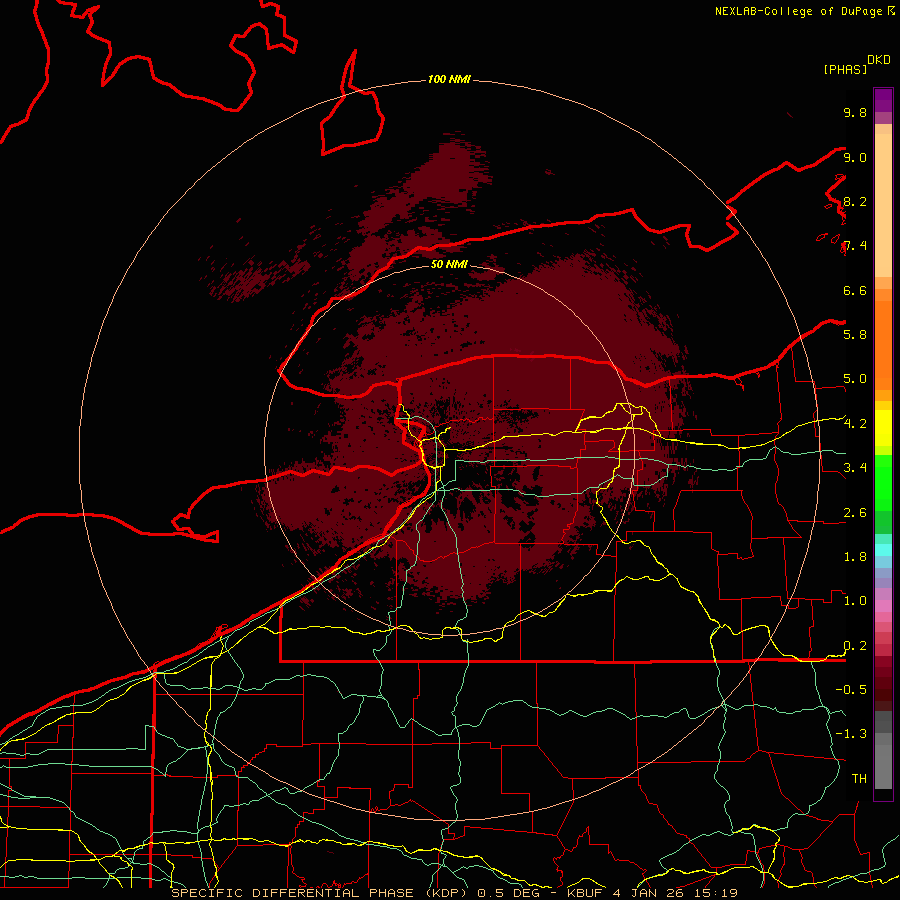The height and width of the screenshot is (900, 900).
Task: Click the -0.5 scale label
Action: 851,689
